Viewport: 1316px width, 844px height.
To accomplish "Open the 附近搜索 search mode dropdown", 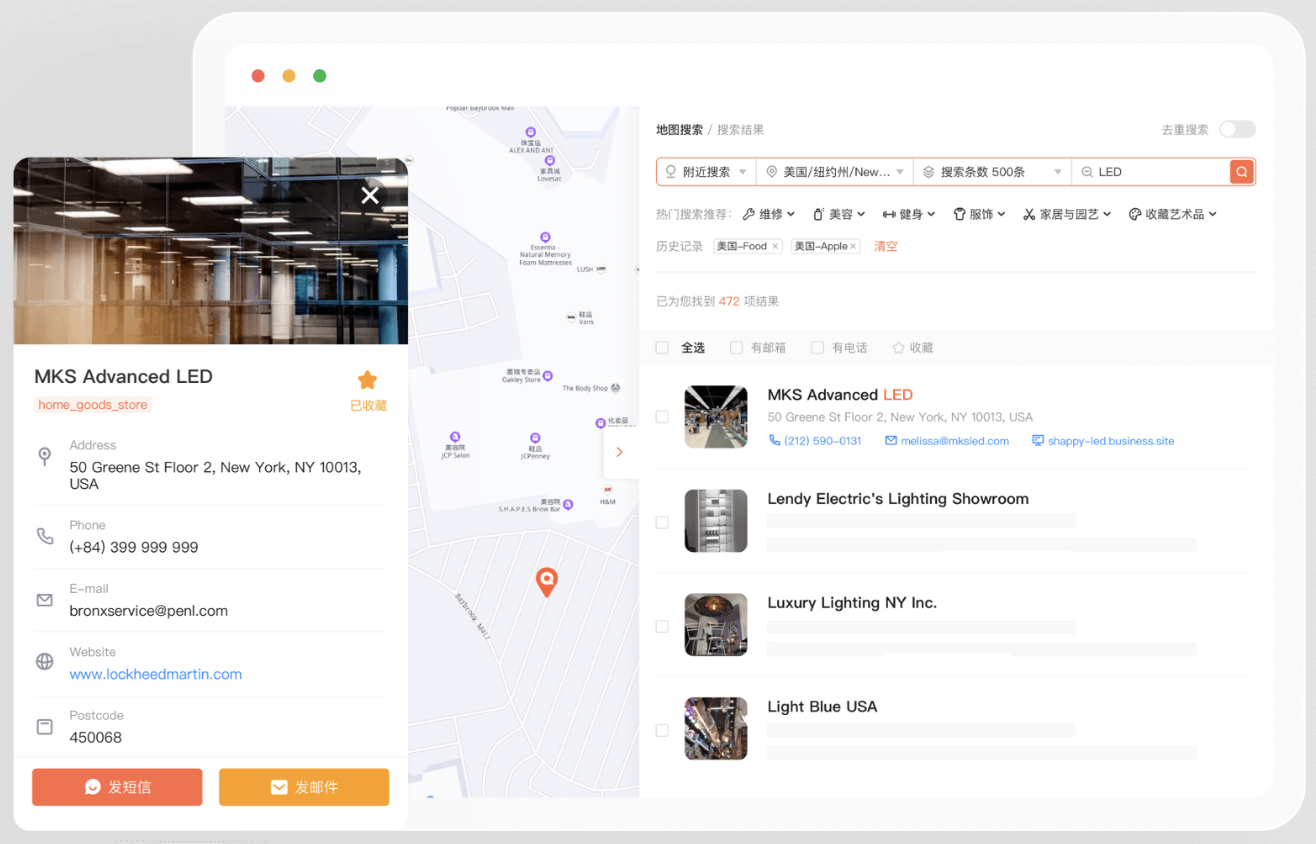I will pyautogui.click(x=706, y=172).
